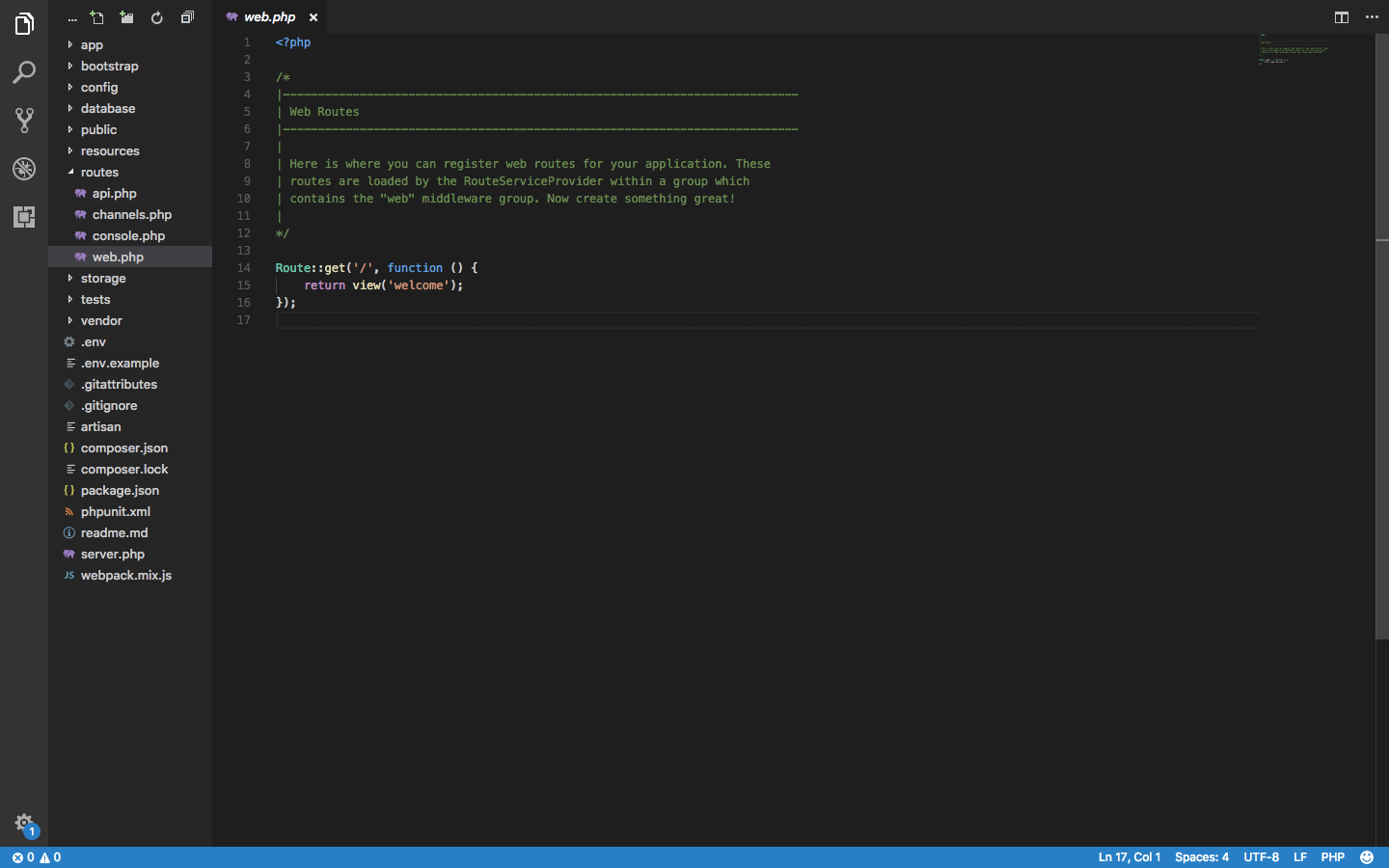Image resolution: width=1389 pixels, height=868 pixels.
Task: Show the warnings count in status bar
Action: (x=50, y=857)
